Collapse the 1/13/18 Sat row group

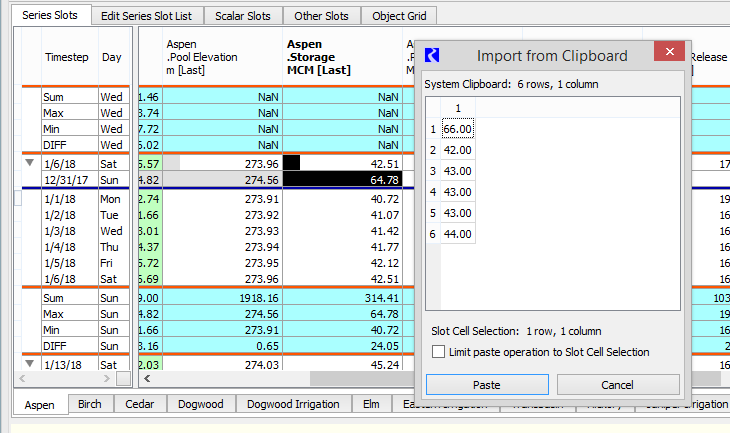click(27, 365)
